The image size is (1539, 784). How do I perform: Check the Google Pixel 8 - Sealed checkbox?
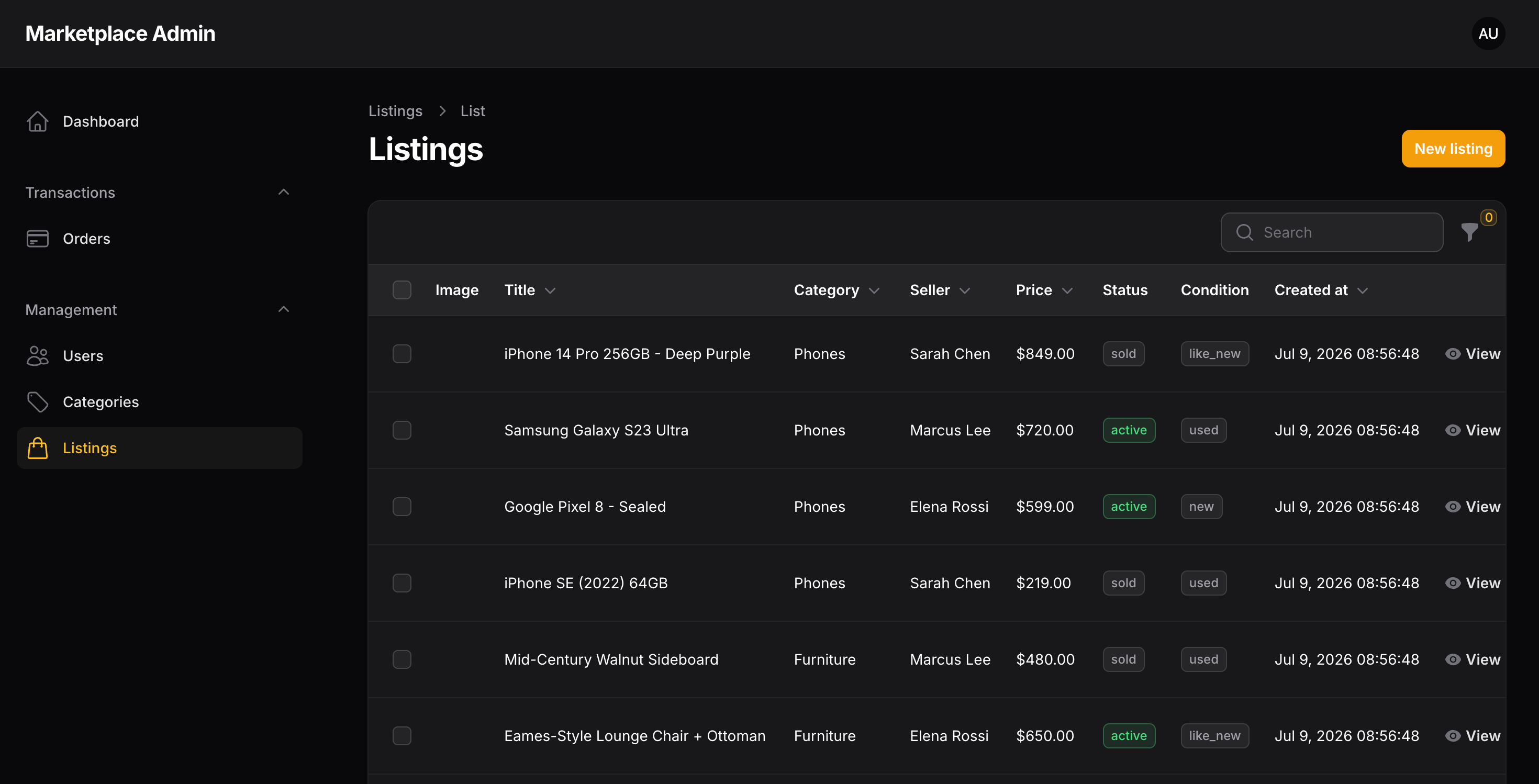[402, 506]
